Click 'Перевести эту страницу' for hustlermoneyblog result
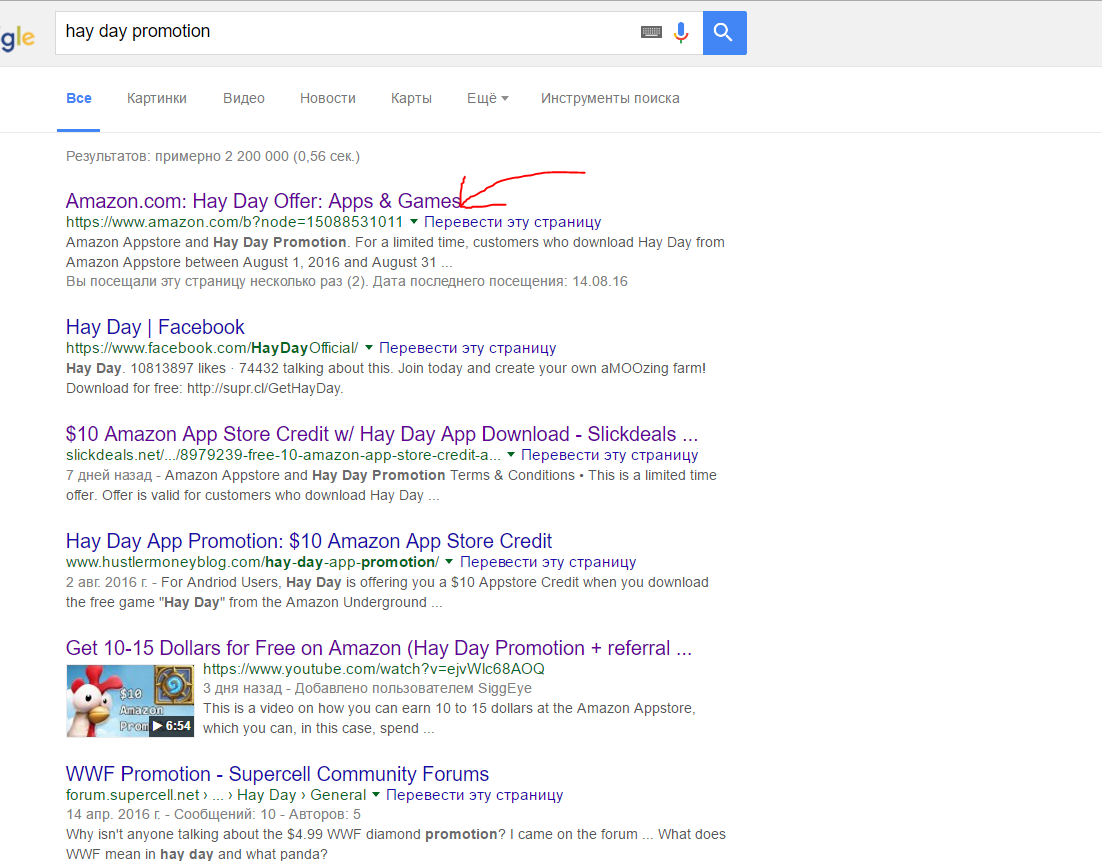1102x861 pixels. pyautogui.click(x=548, y=562)
